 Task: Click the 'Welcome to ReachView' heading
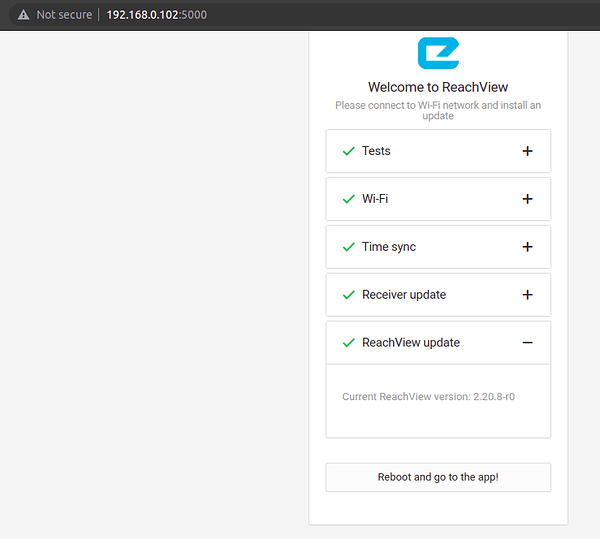pyautogui.click(x=438, y=87)
